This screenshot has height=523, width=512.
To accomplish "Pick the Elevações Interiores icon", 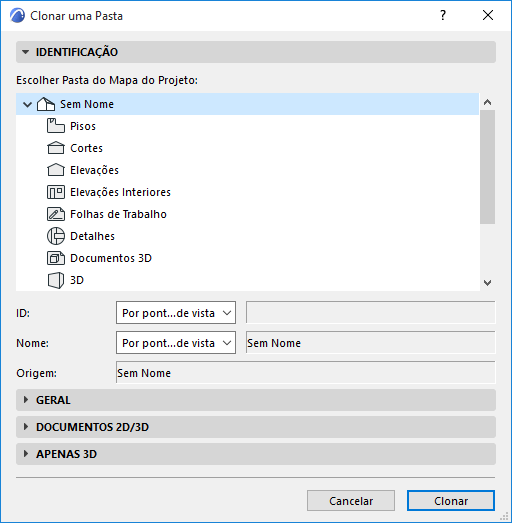I will [56, 192].
